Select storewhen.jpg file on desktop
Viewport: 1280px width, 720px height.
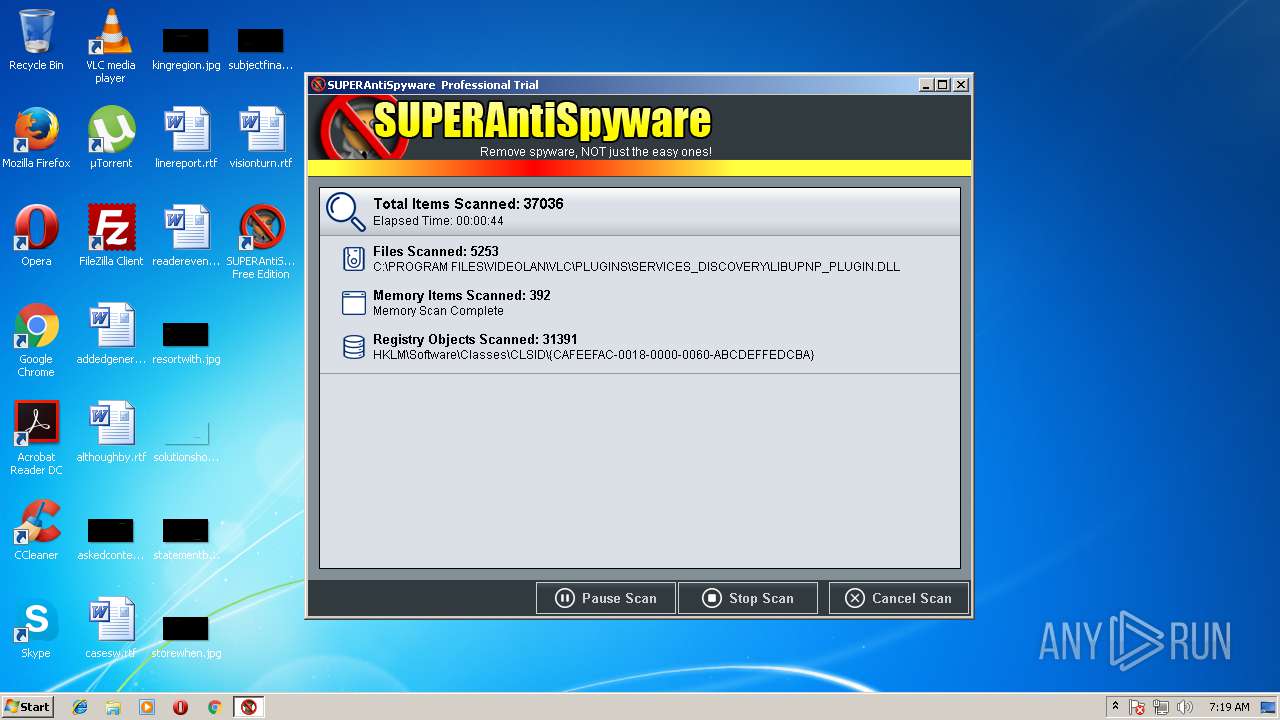(185, 636)
